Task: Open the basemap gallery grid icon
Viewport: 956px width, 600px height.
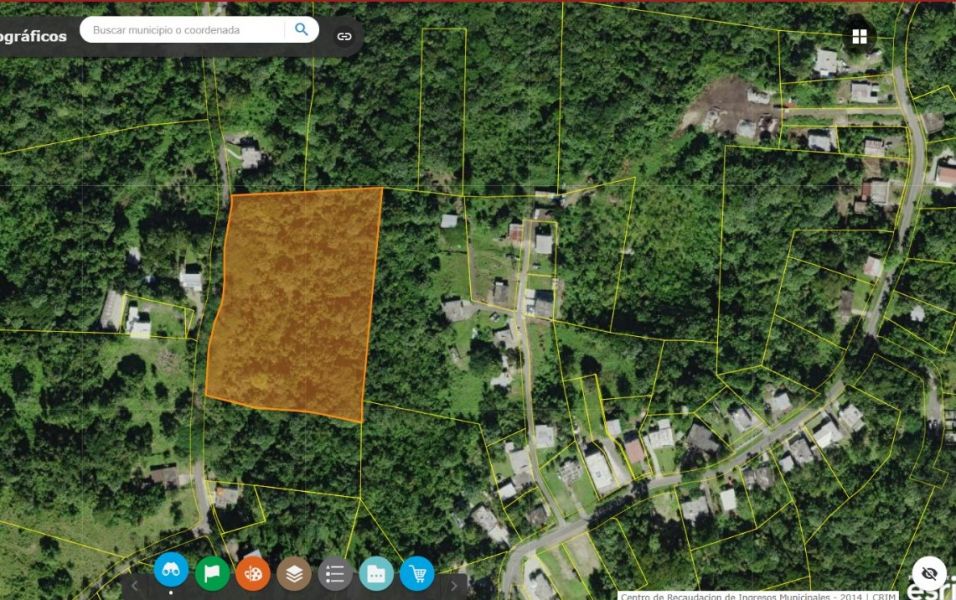Action: 859,37
